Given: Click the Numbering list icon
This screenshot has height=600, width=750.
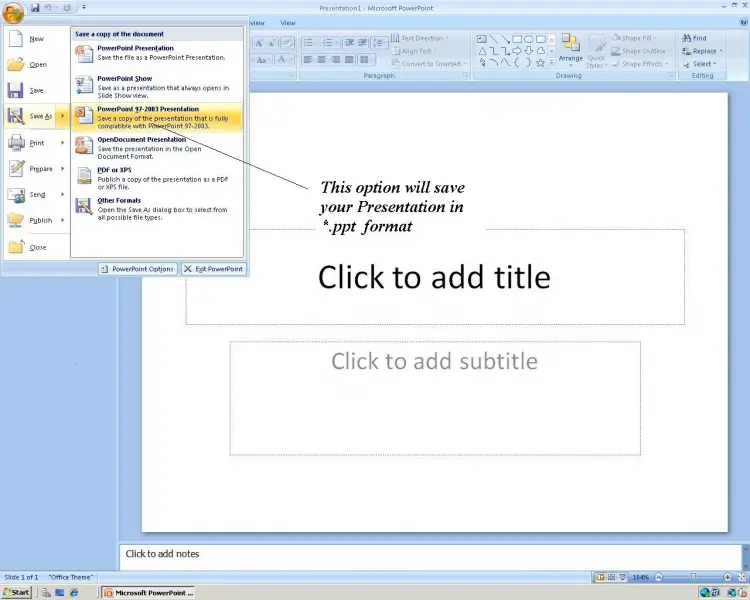Looking at the screenshot, I should coord(330,43).
